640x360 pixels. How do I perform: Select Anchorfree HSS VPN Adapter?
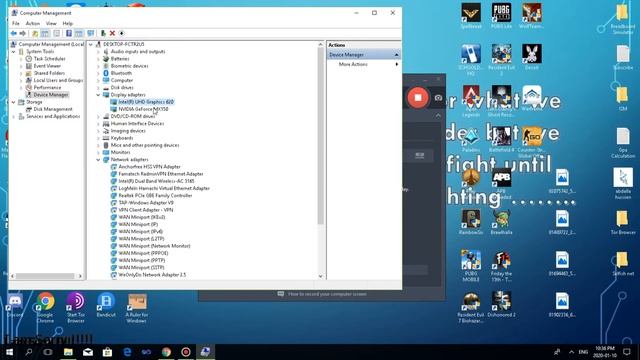point(149,167)
